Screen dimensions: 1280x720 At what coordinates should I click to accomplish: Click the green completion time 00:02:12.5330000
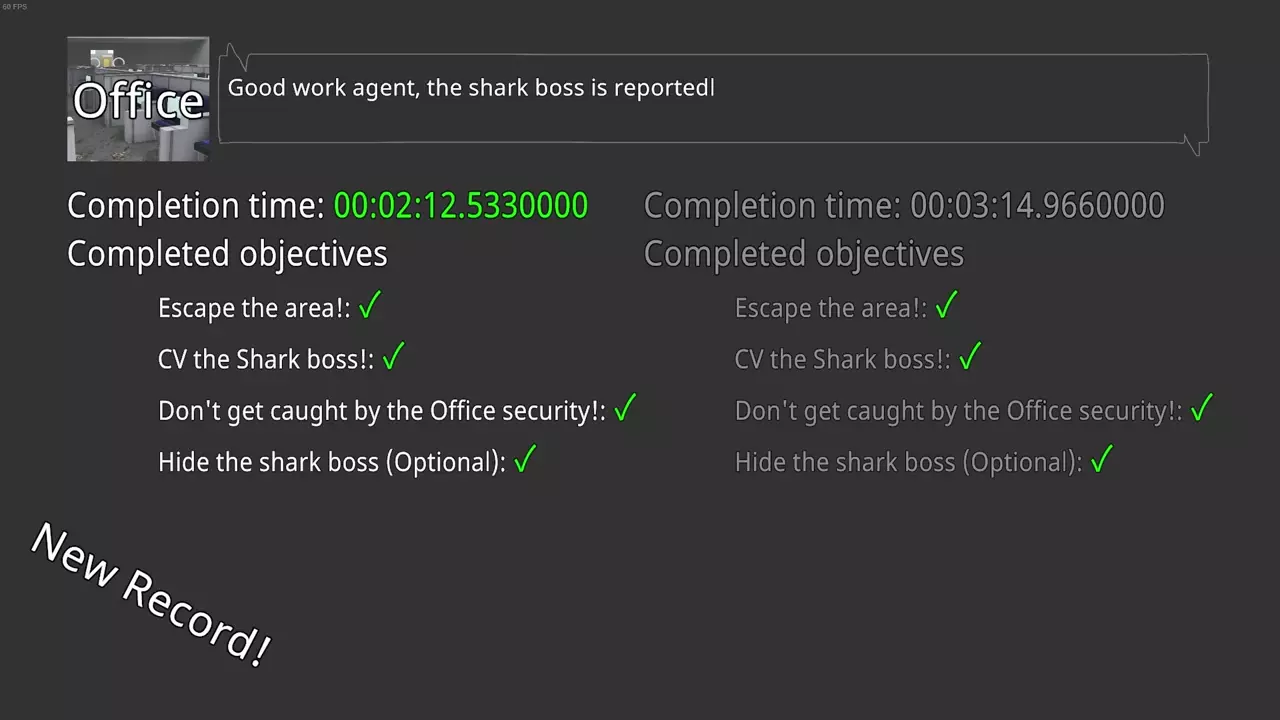[460, 206]
